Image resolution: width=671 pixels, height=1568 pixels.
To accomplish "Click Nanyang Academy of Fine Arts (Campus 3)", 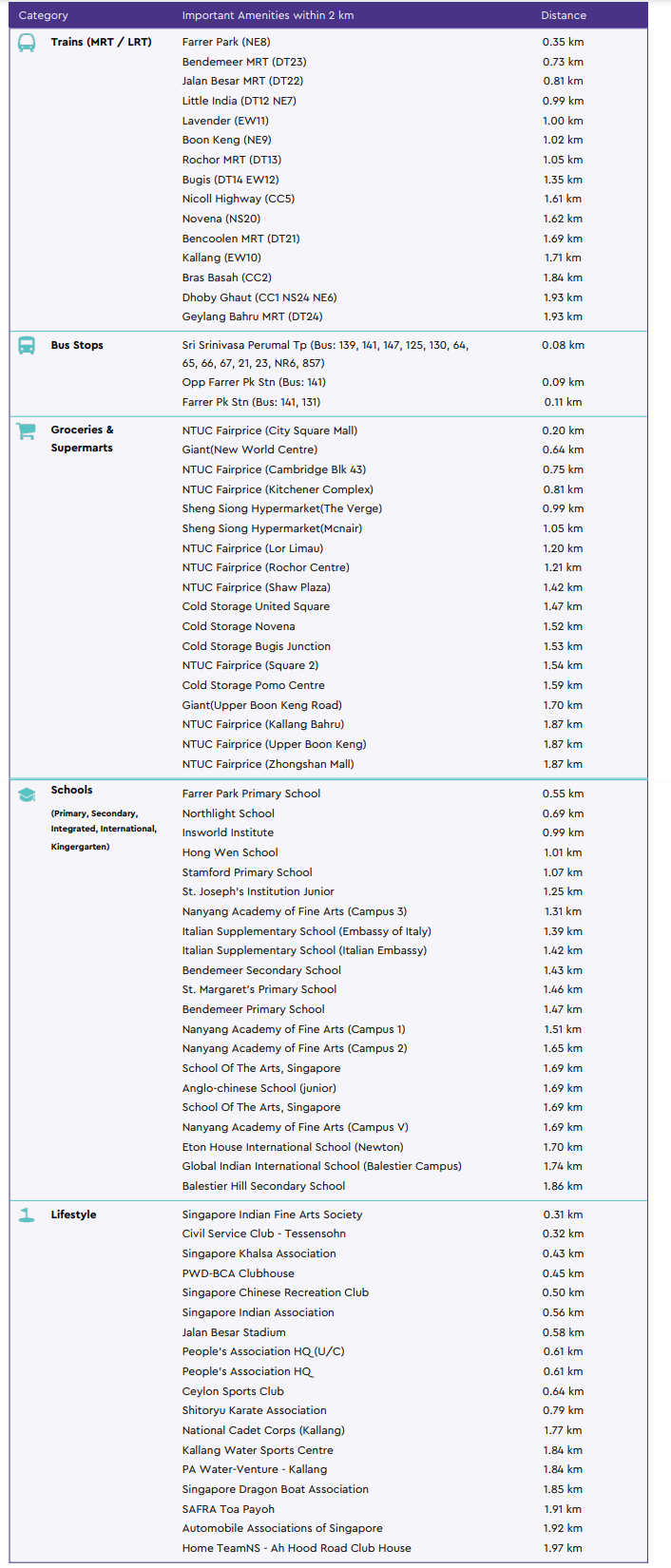I will point(295,911).
